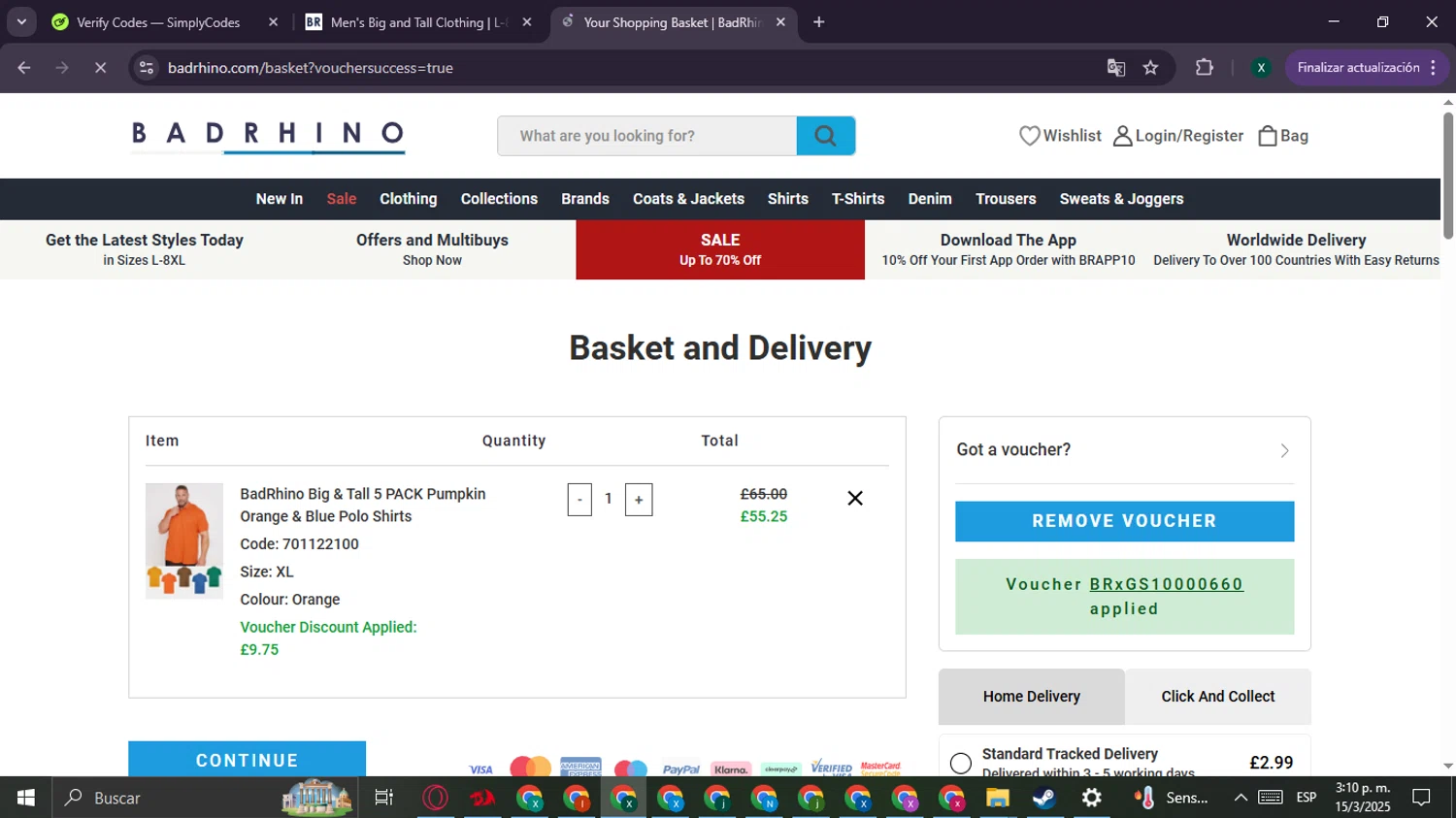Click the search magnifier button

tap(825, 136)
